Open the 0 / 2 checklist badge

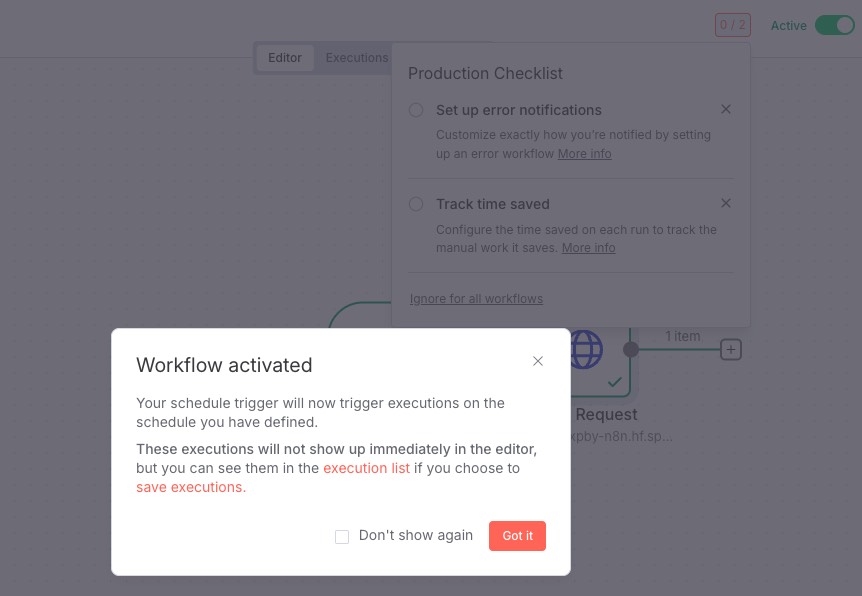pos(732,25)
